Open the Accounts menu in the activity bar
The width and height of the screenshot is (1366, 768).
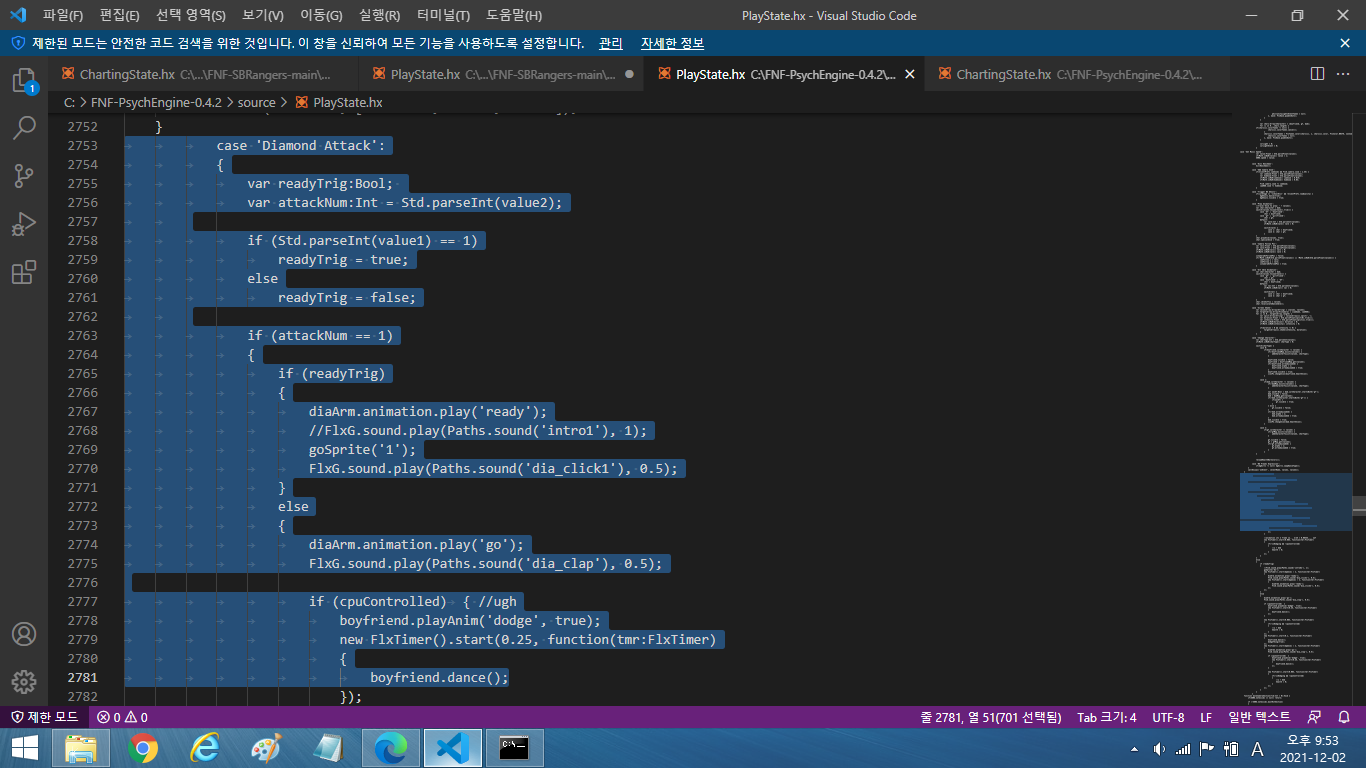24,635
